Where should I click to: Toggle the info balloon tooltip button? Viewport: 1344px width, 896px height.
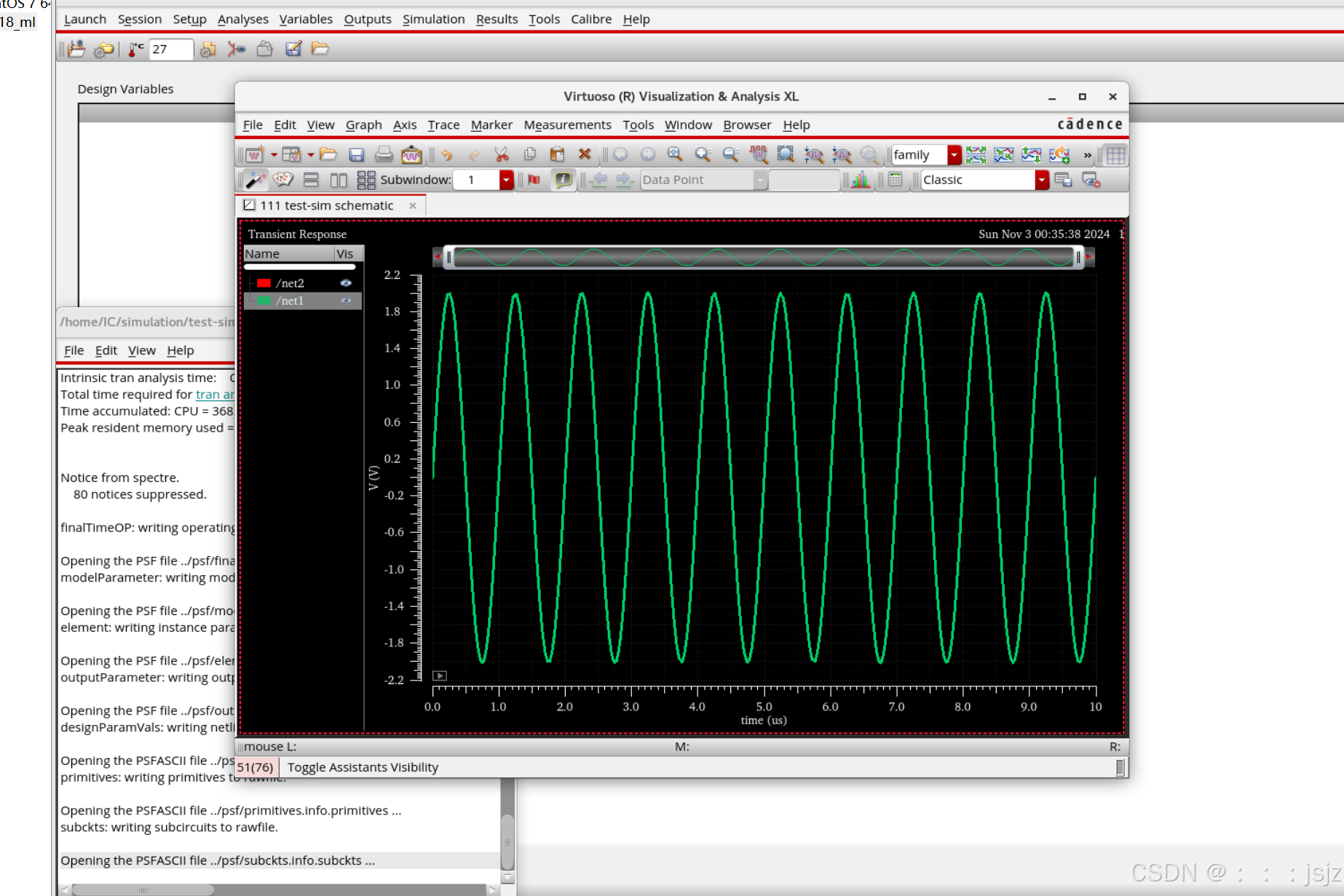tap(563, 180)
